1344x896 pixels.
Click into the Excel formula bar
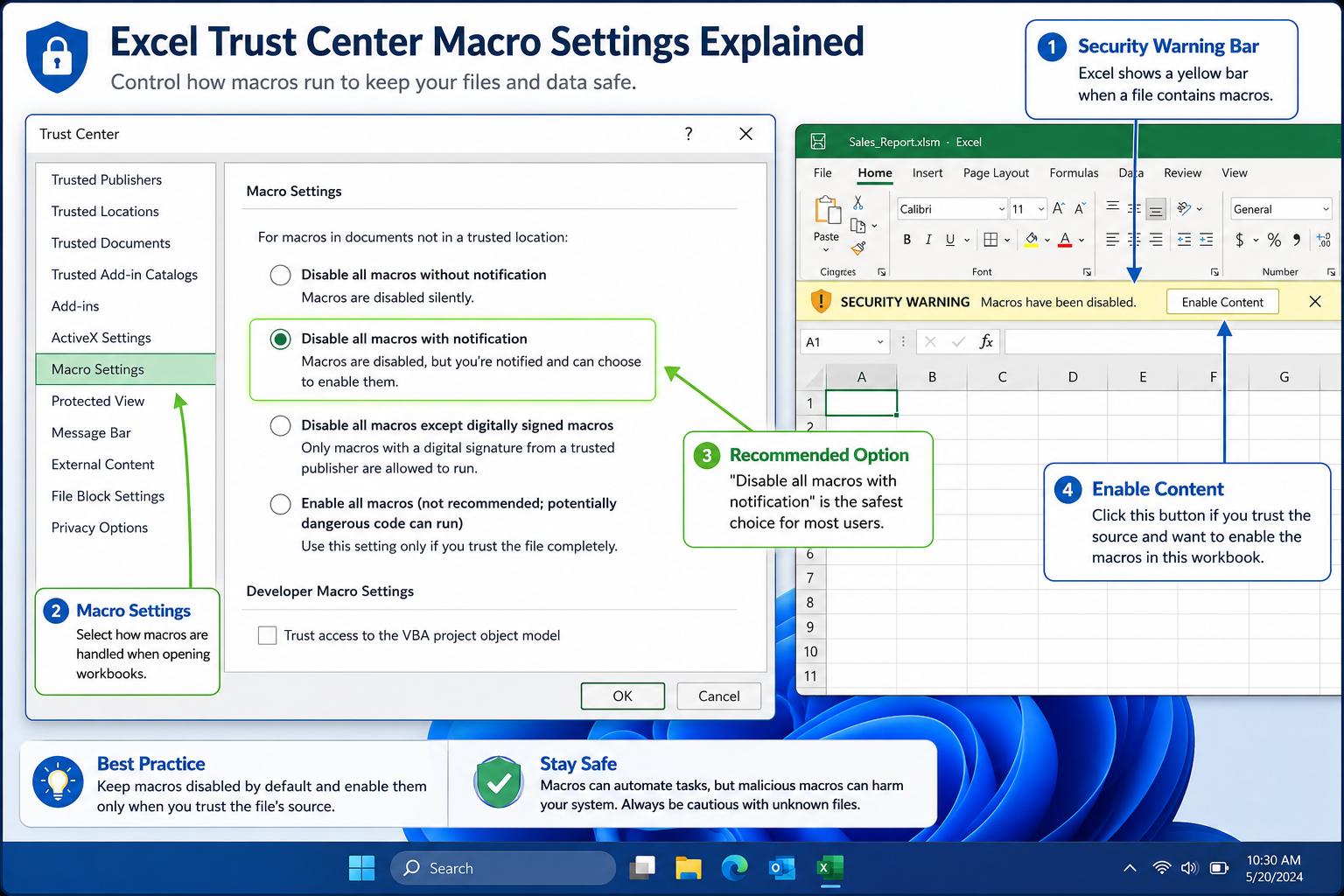tap(1172, 341)
